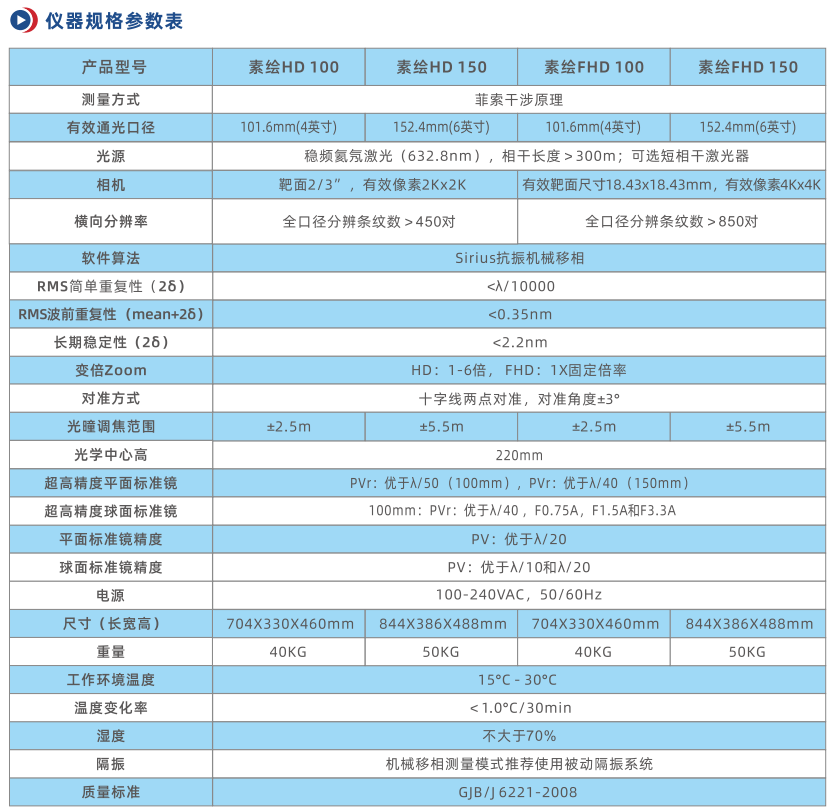
Task: Select the Sirius抗振机械移相 algorithm cell
Action: click(518, 257)
